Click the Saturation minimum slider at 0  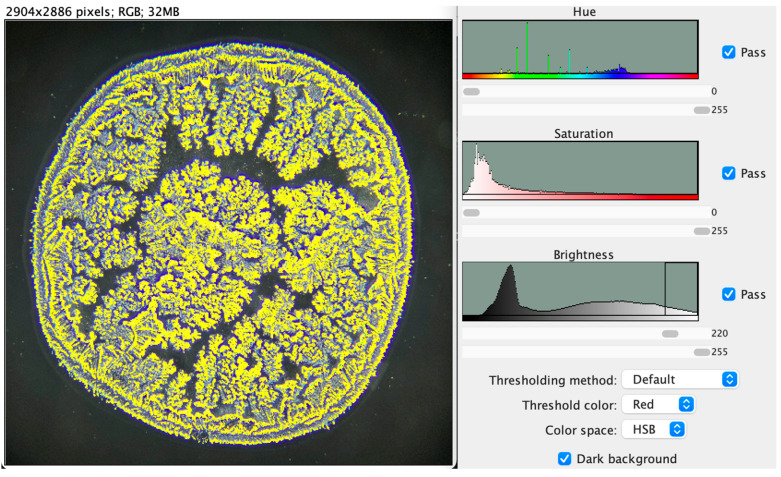471,213
